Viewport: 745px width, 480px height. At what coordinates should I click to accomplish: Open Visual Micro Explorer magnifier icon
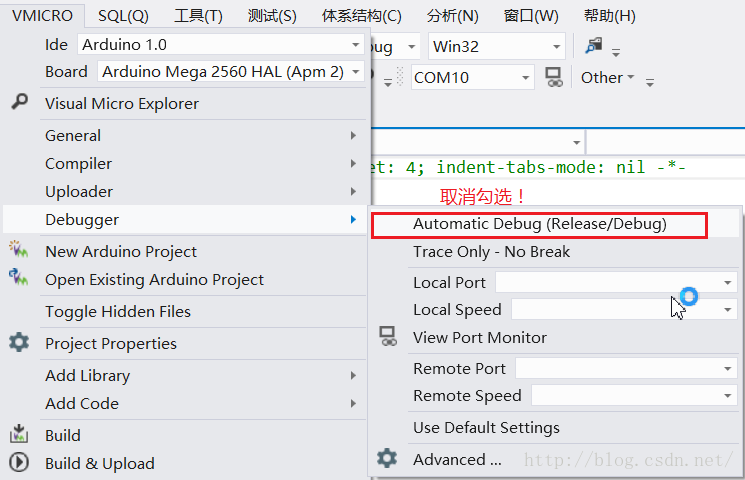pyautogui.click(x=19, y=102)
